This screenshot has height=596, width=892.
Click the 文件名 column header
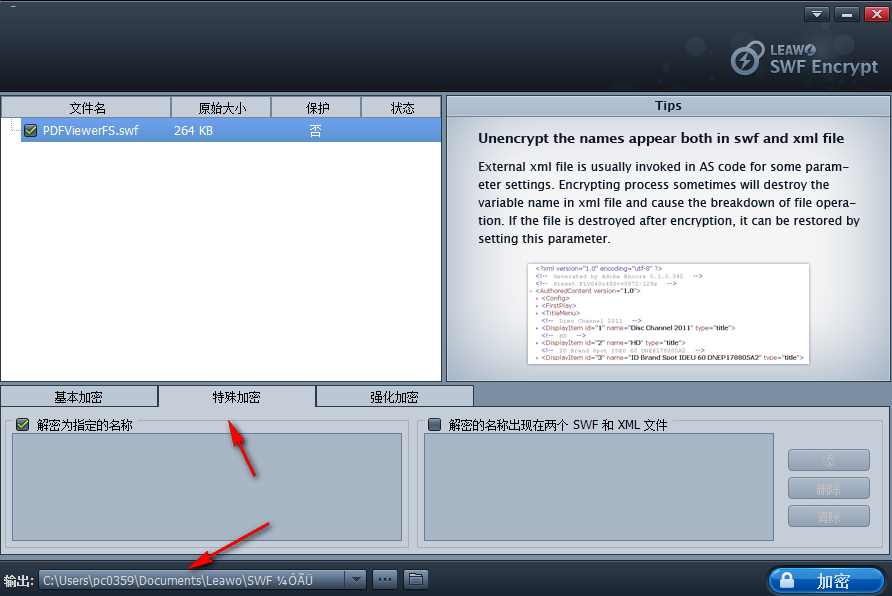[x=87, y=107]
